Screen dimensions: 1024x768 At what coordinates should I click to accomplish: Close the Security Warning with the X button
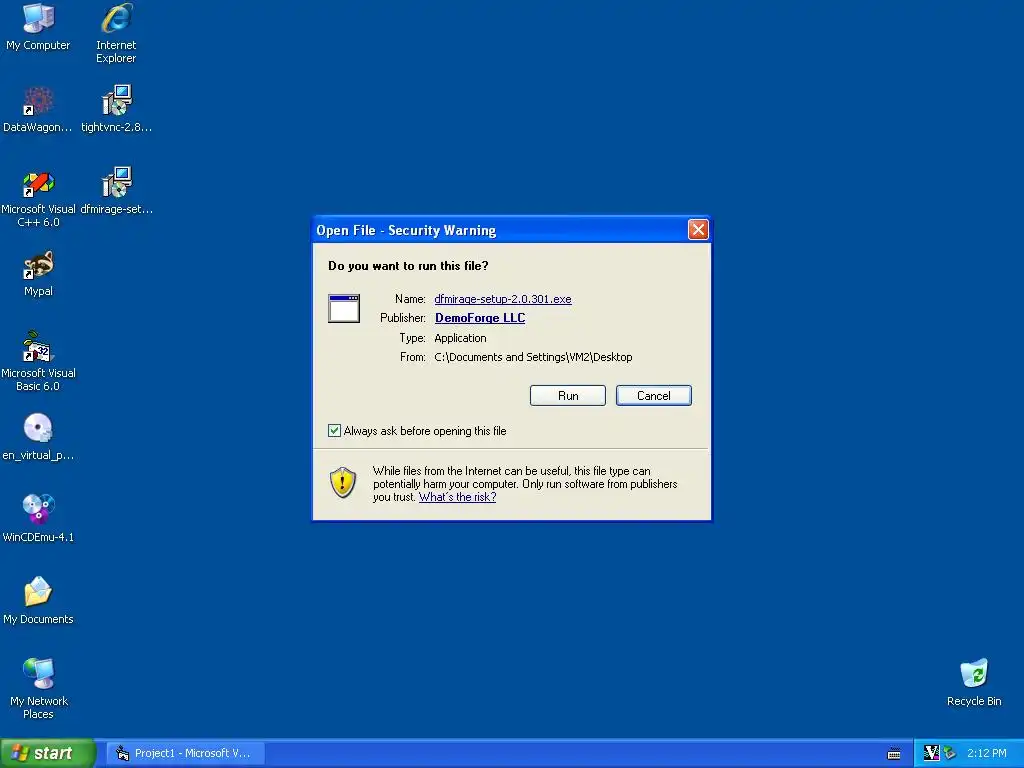click(698, 229)
